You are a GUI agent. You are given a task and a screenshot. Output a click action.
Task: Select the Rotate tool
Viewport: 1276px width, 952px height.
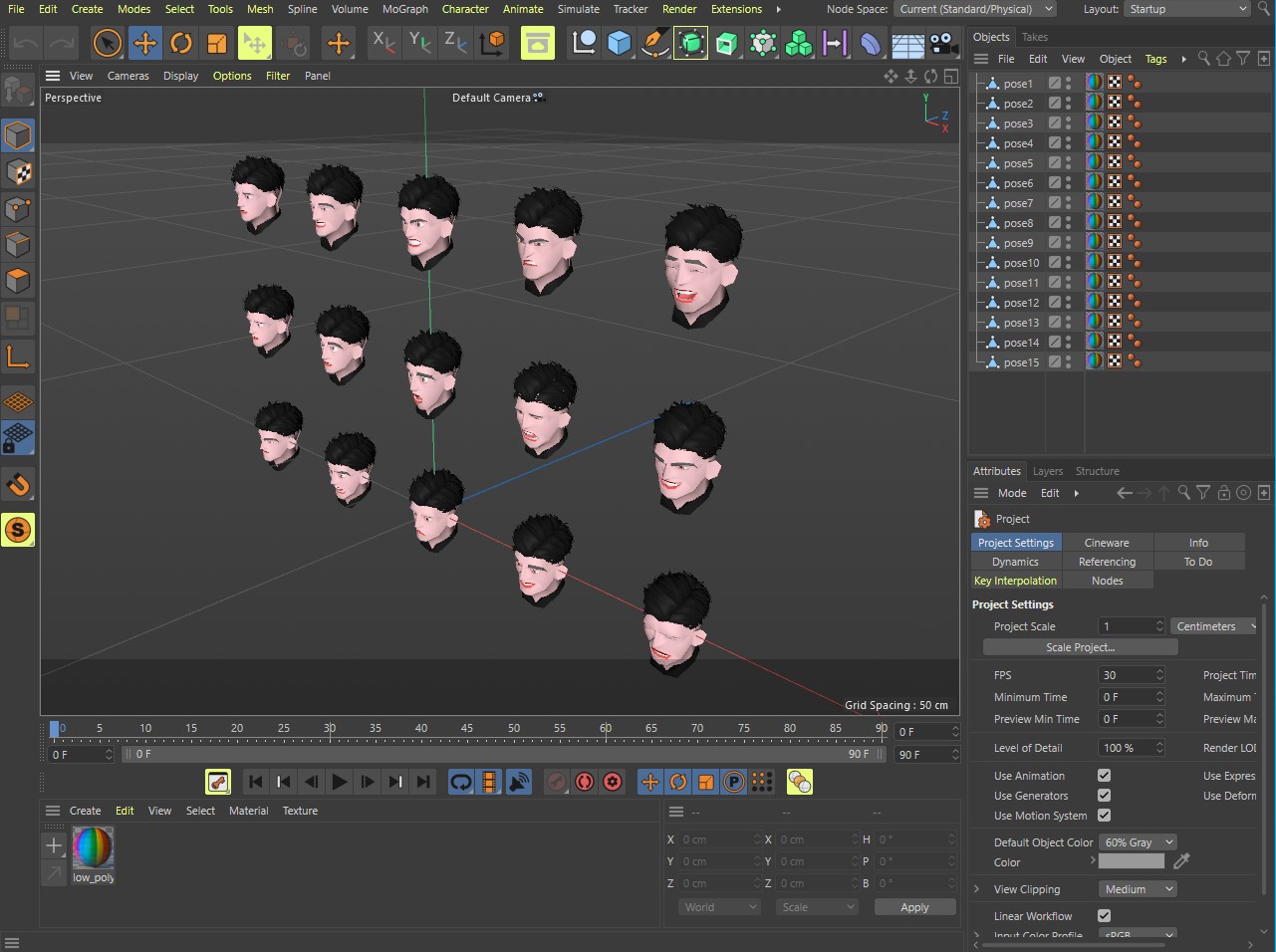point(181,43)
